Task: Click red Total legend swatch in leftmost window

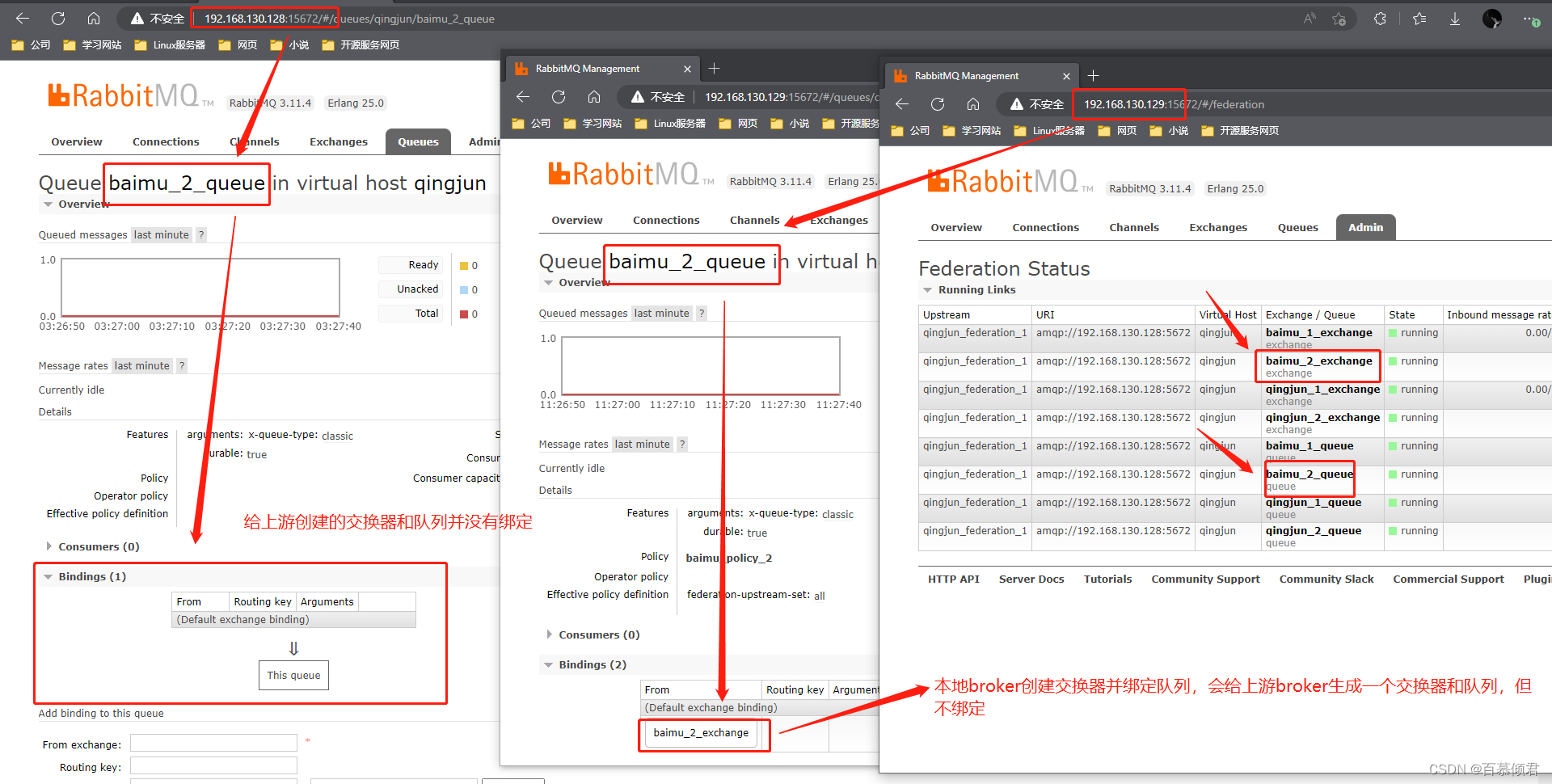Action: [x=464, y=314]
